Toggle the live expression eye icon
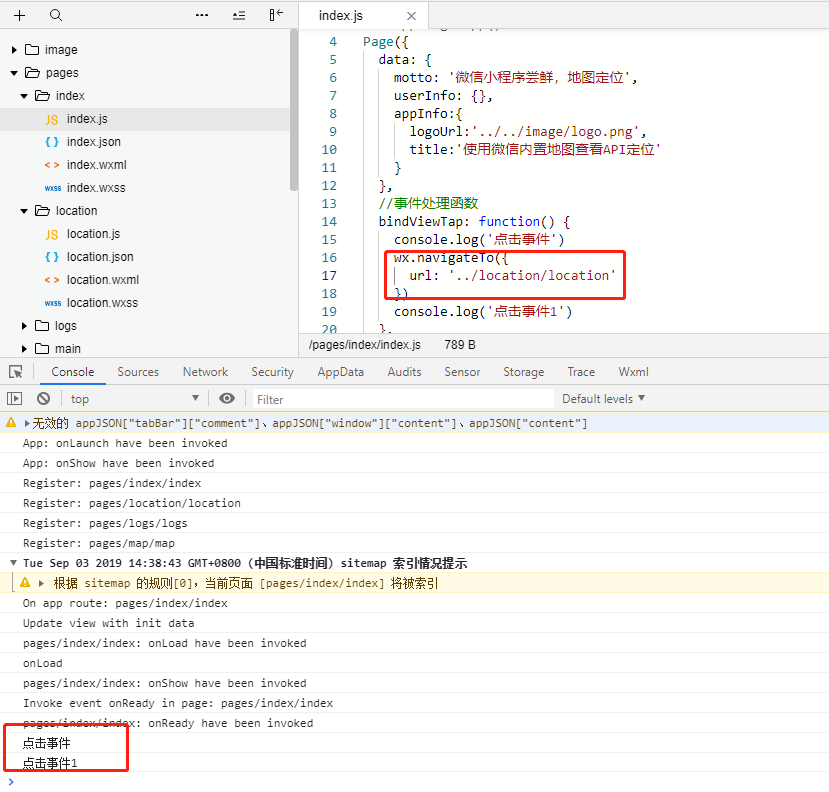 click(227, 399)
